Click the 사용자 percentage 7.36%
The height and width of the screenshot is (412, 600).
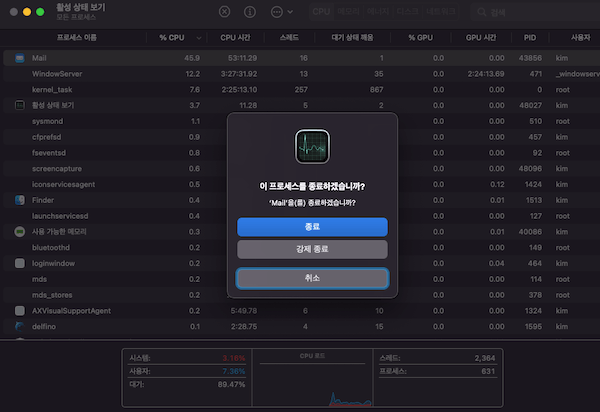233,371
